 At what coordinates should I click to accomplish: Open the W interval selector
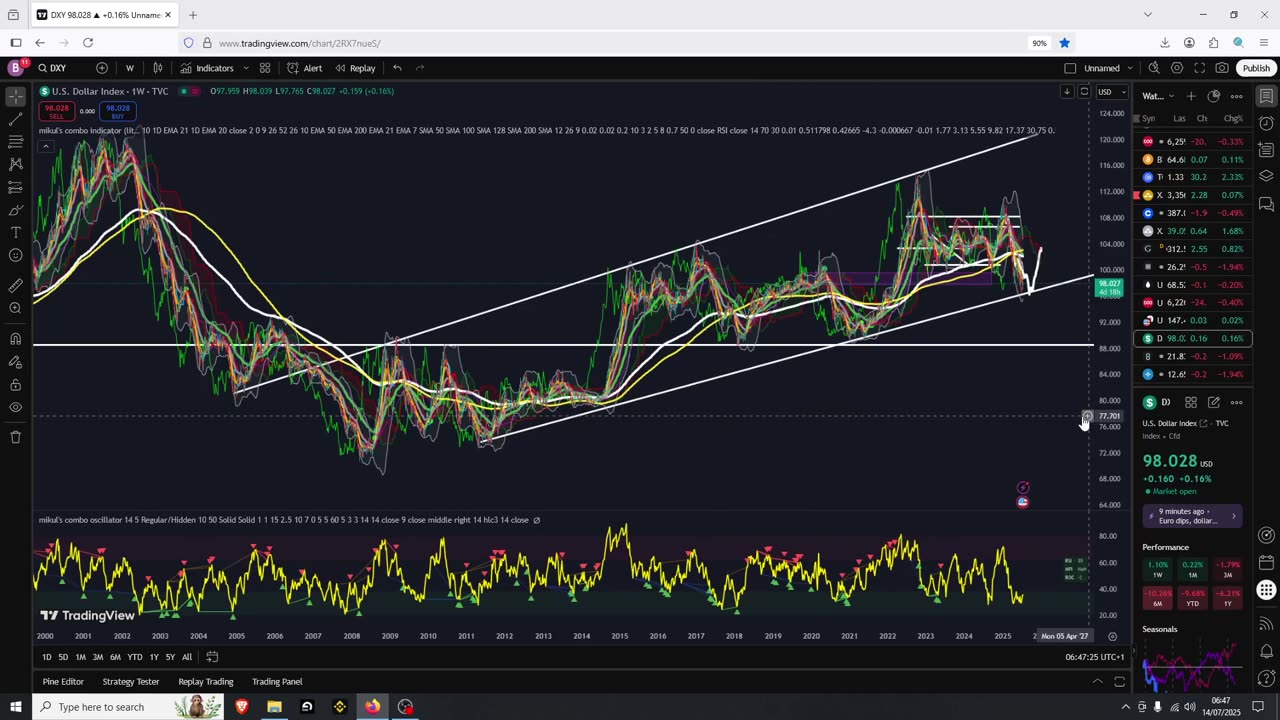tap(130, 68)
